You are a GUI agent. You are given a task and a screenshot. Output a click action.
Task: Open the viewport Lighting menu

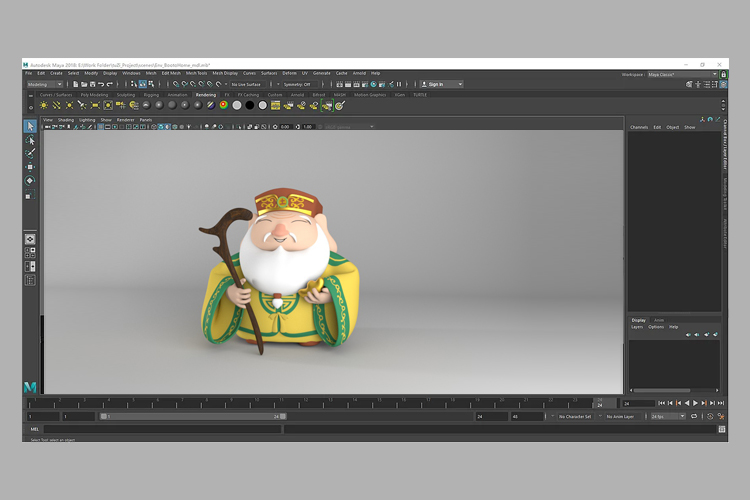coord(87,120)
